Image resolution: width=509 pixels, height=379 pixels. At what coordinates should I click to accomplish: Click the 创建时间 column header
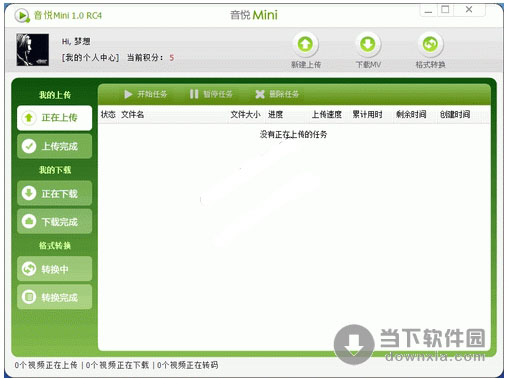click(x=455, y=114)
